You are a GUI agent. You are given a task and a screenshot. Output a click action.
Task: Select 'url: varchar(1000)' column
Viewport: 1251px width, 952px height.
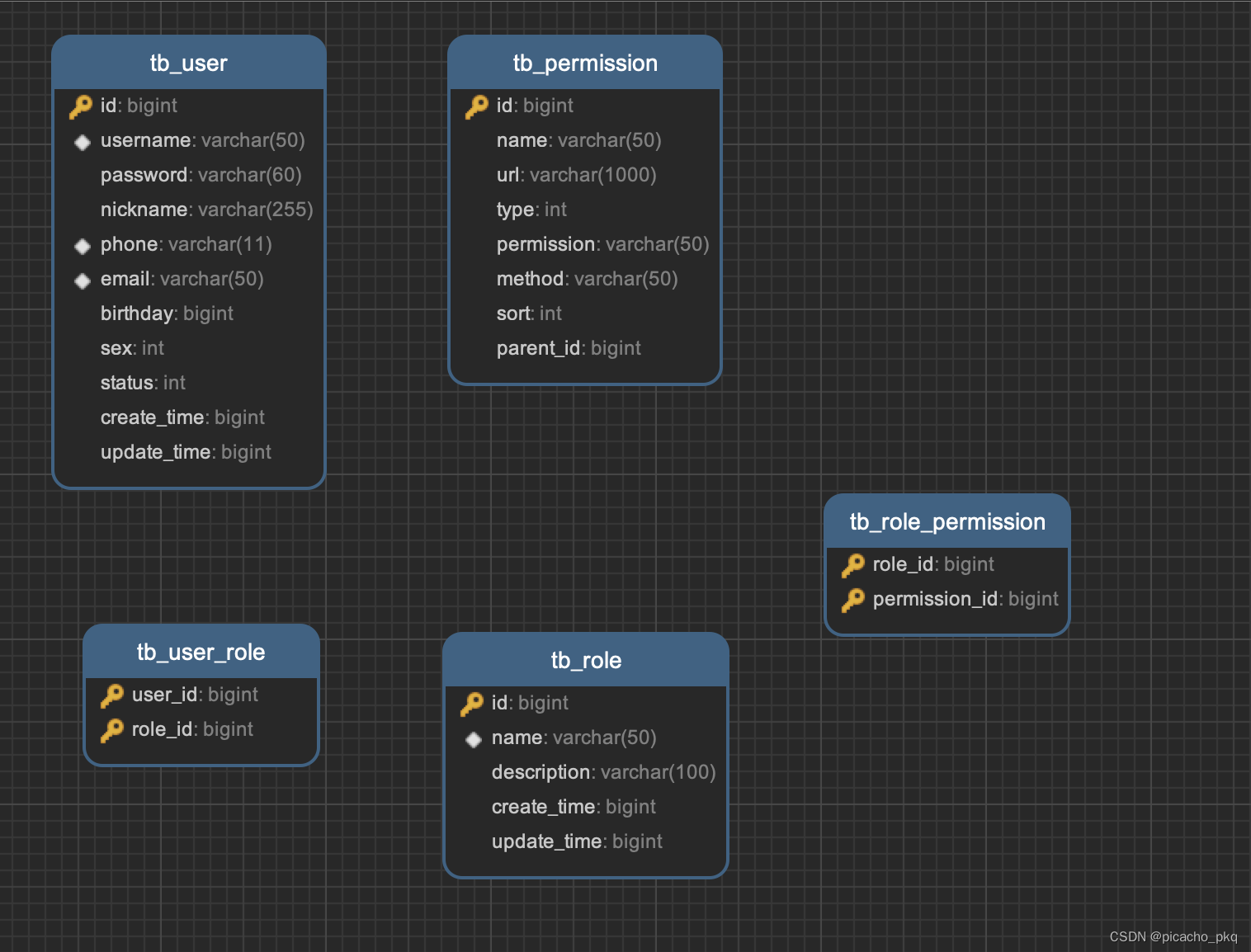point(585,175)
